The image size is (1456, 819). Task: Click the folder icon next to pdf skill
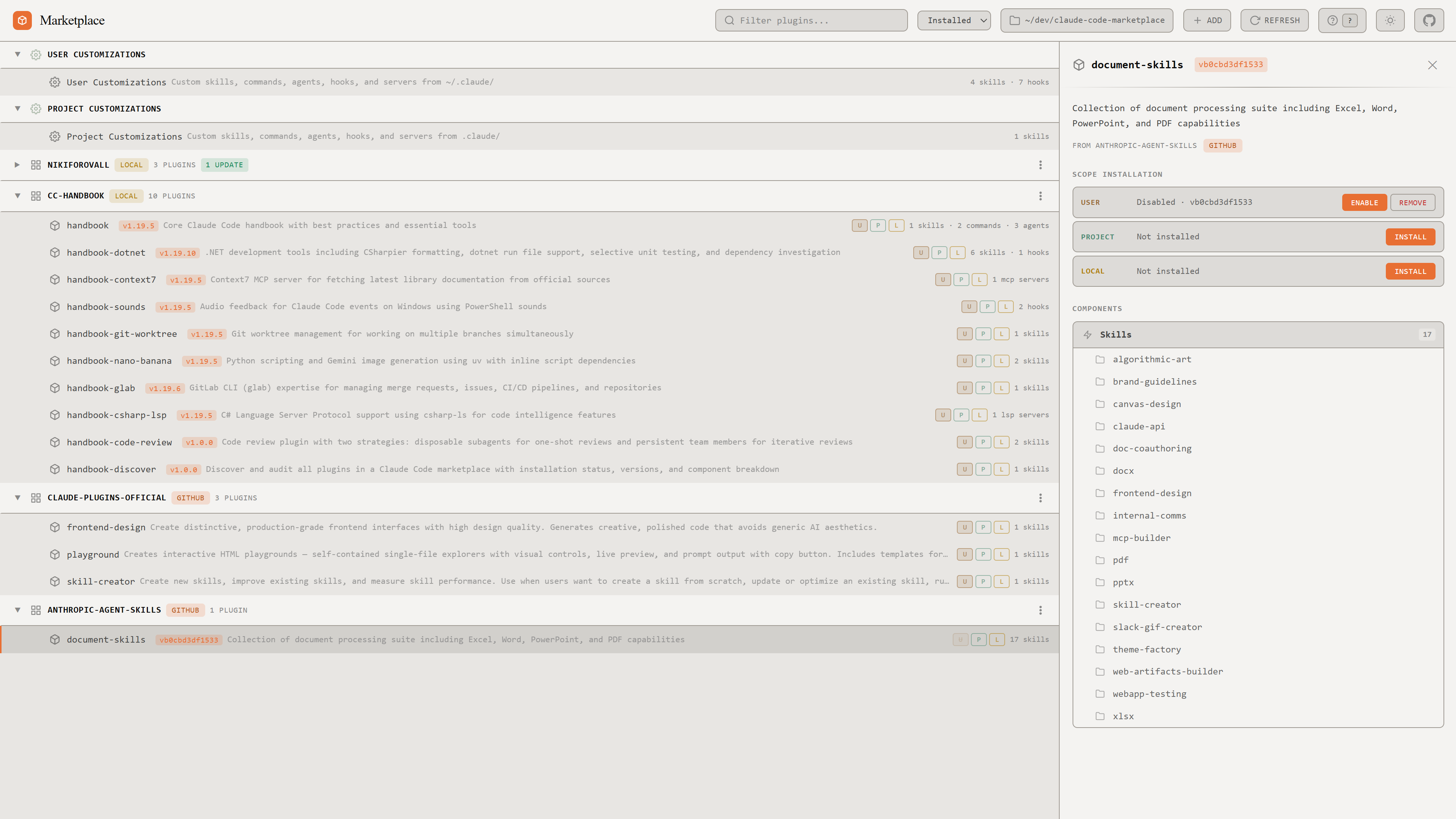1100,560
